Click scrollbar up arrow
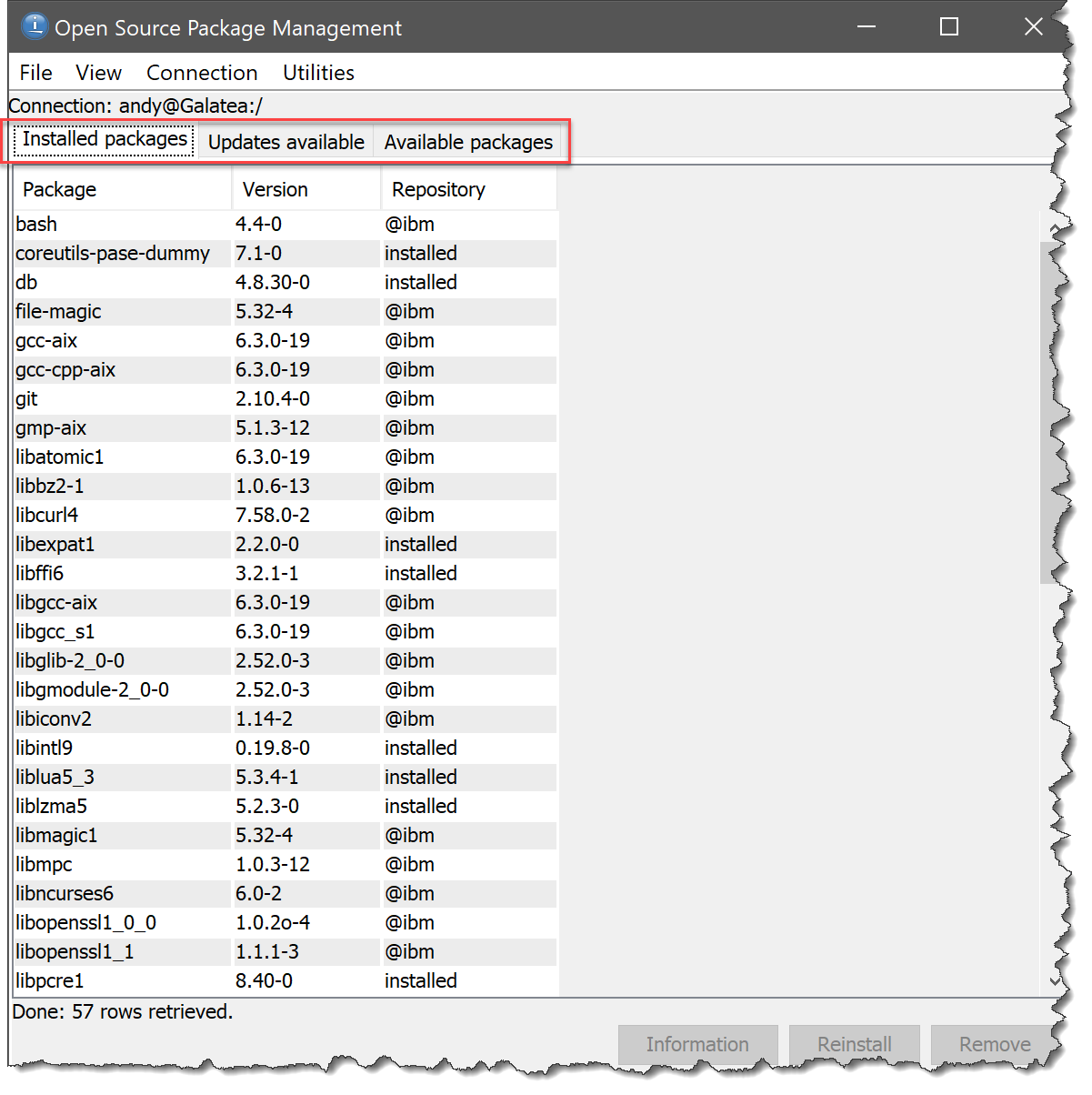The image size is (1092, 1095). coord(1054,228)
